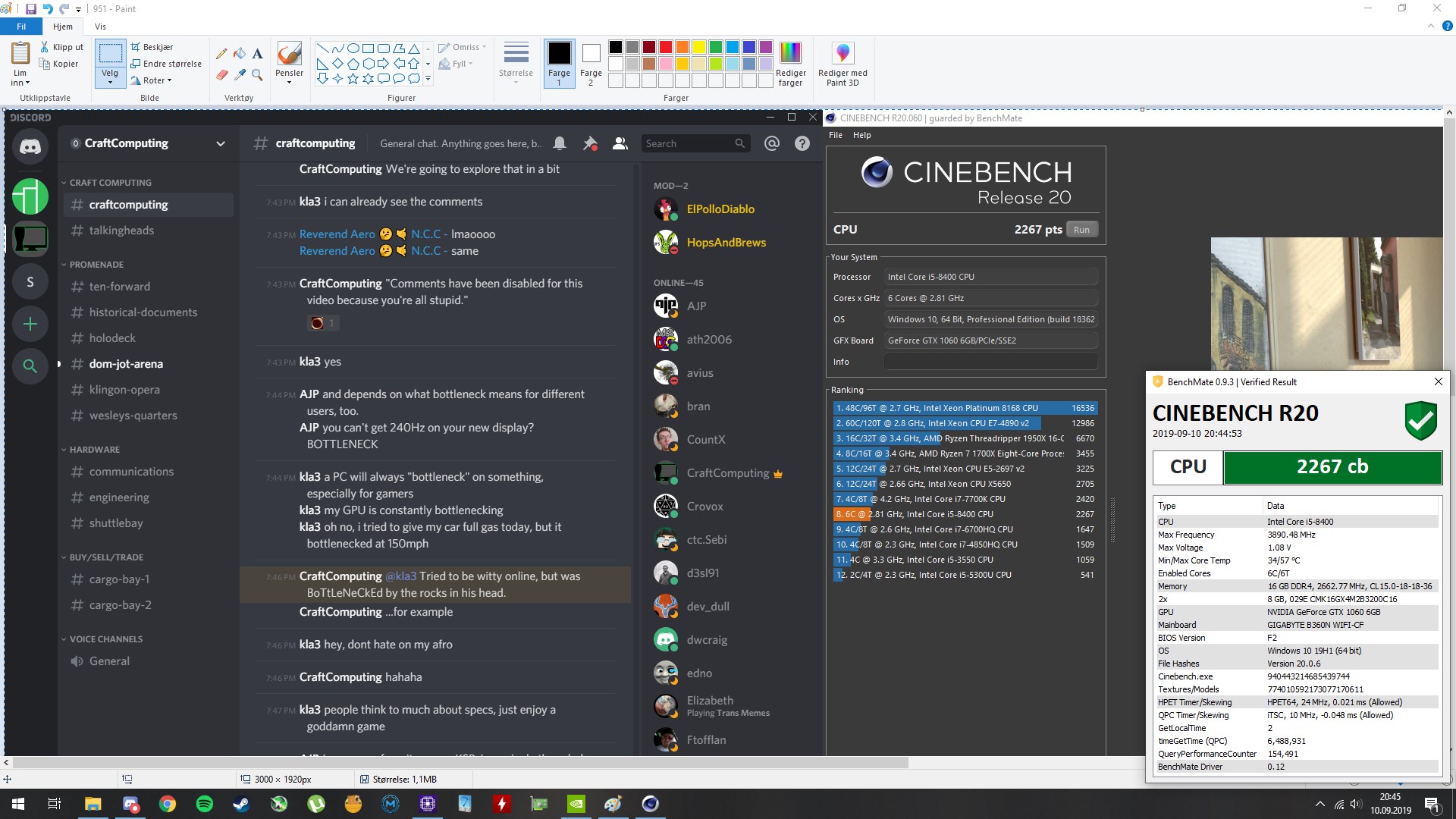The image size is (1456, 819).
Task: Select the Color picker eyedropper tool
Action: click(x=240, y=75)
